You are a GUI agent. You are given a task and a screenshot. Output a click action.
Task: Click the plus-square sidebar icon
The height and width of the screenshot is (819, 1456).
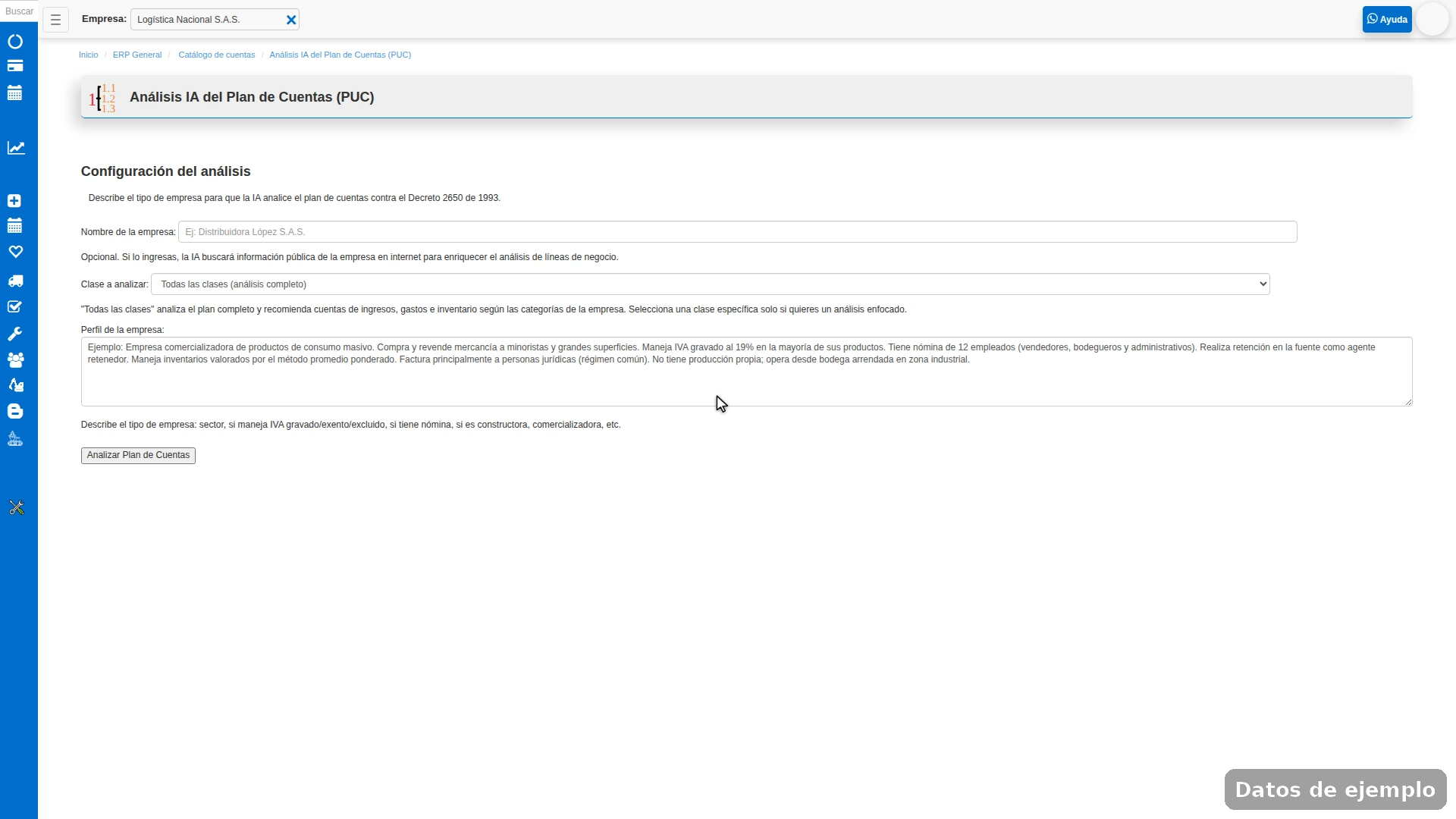14,201
